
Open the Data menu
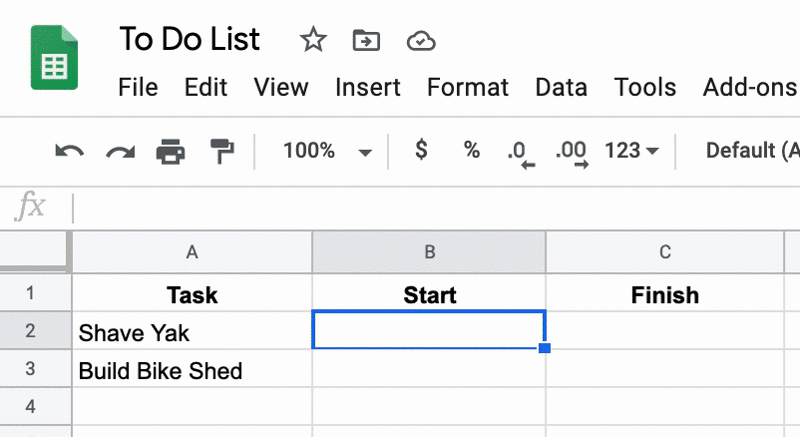561,87
